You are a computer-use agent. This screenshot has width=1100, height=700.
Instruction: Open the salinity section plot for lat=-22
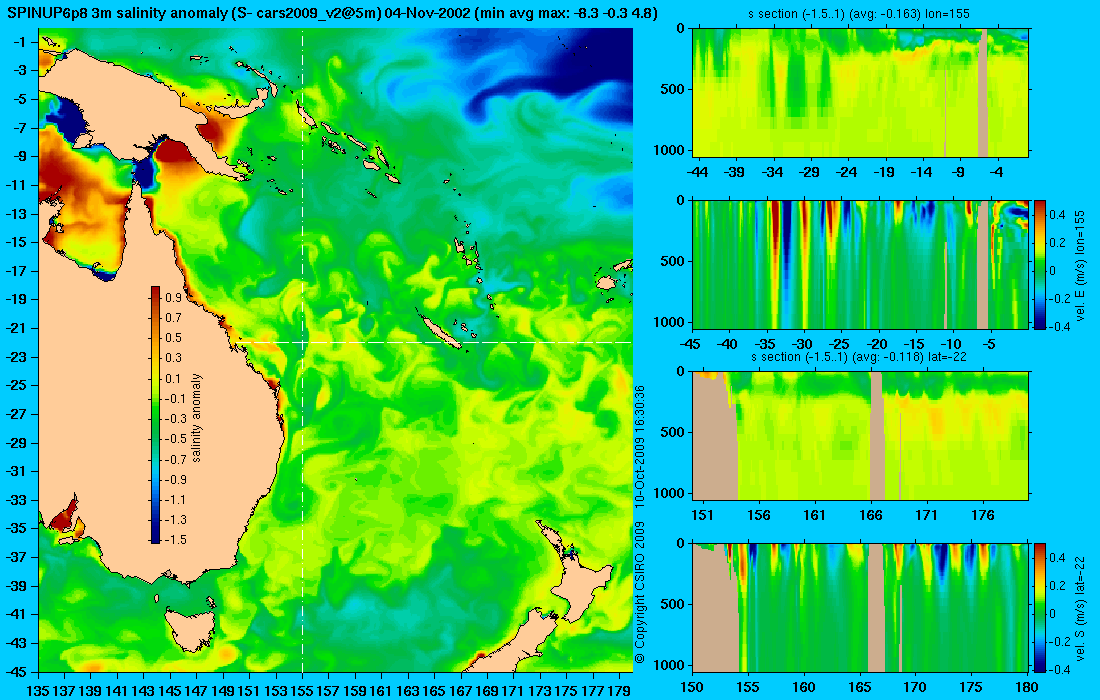click(860, 436)
